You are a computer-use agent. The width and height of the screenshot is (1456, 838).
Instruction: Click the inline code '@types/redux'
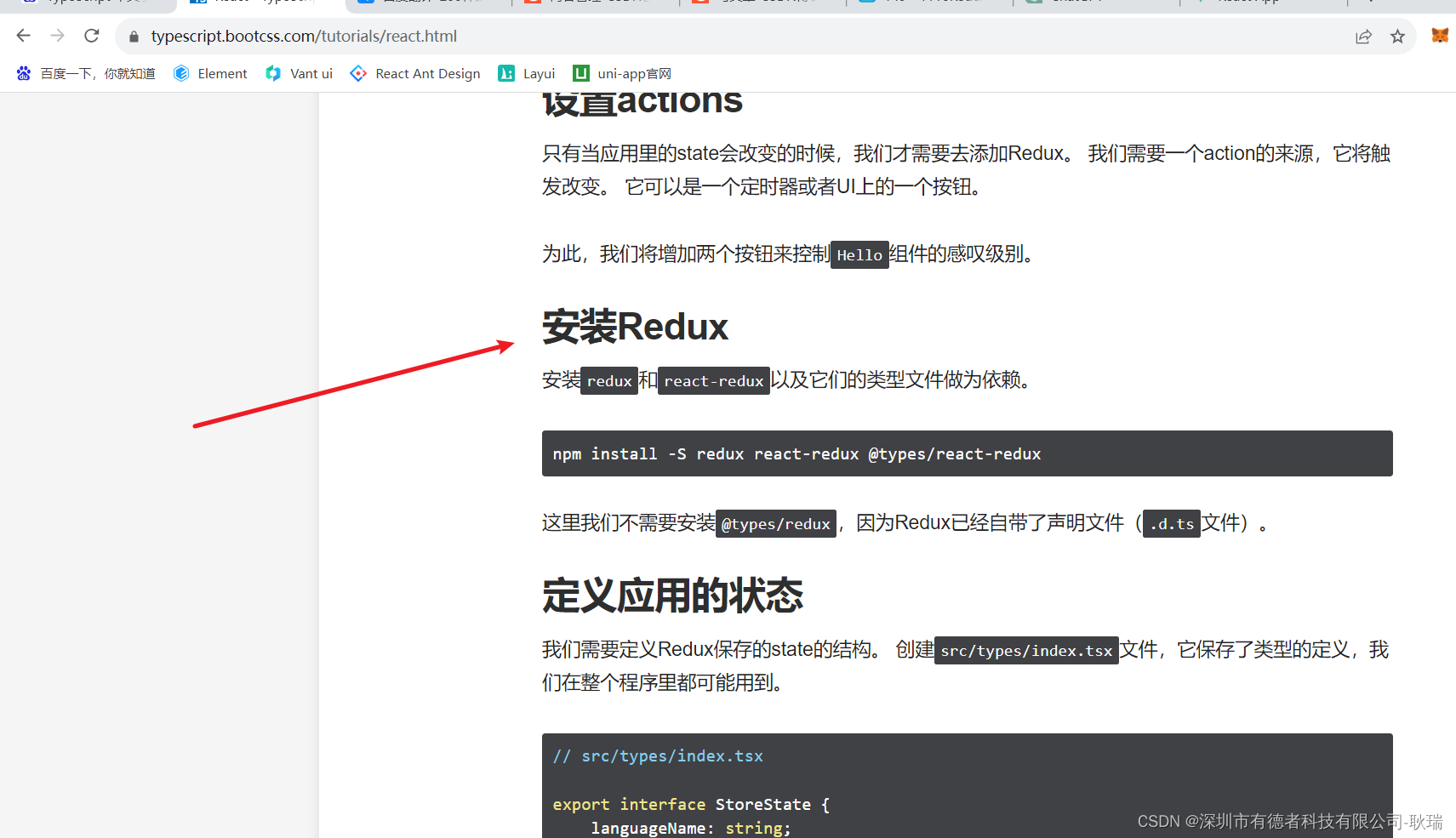[776, 524]
